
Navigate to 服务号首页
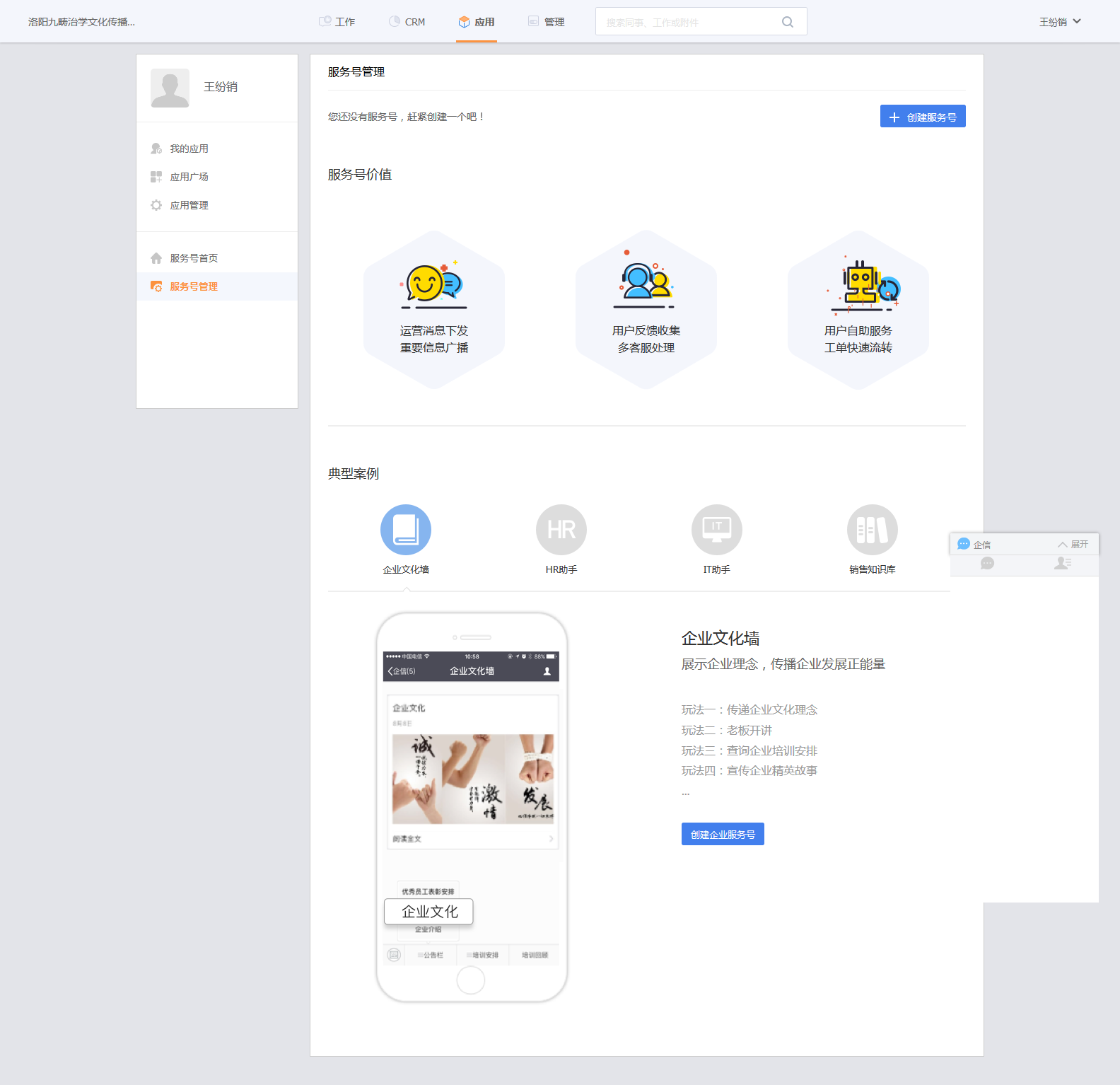point(194,258)
